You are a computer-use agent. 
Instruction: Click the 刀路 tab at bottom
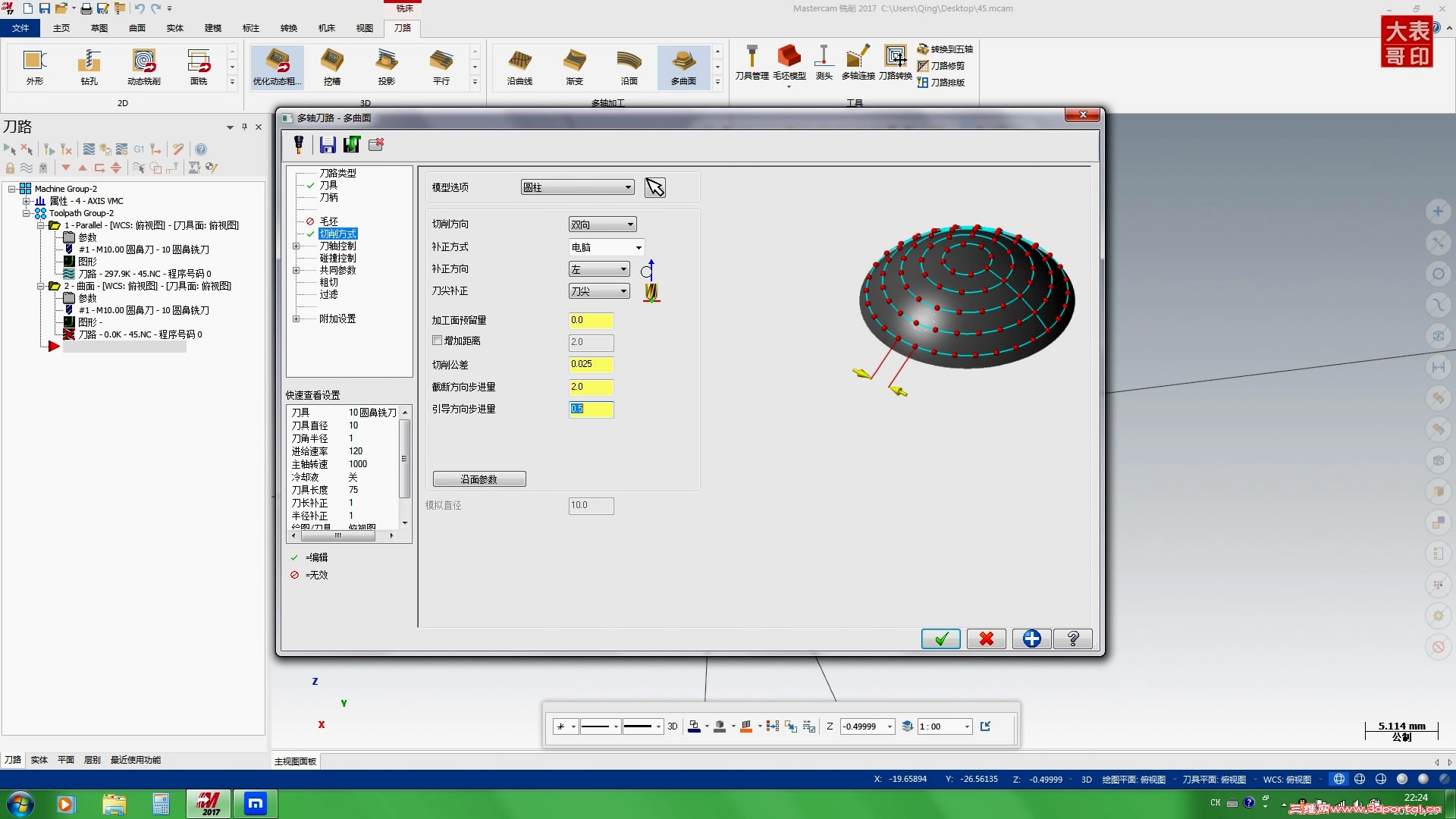click(12, 760)
